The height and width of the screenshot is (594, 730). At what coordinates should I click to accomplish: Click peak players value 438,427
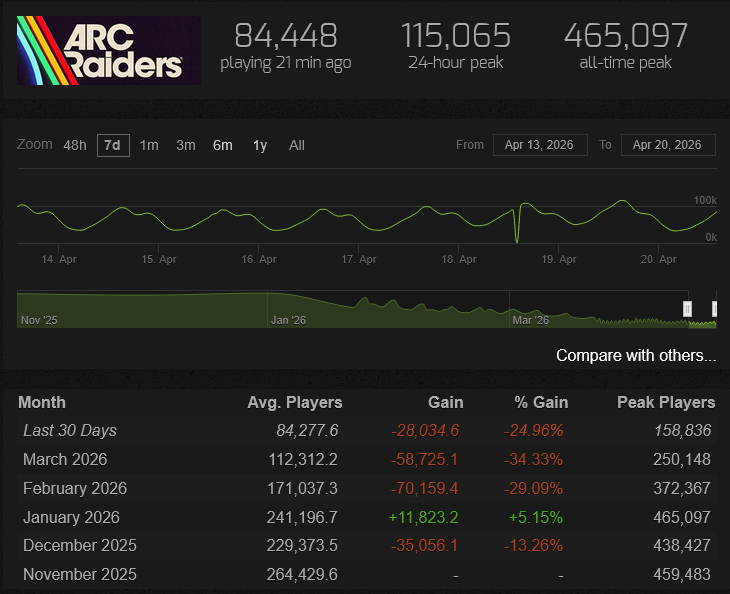coord(682,545)
